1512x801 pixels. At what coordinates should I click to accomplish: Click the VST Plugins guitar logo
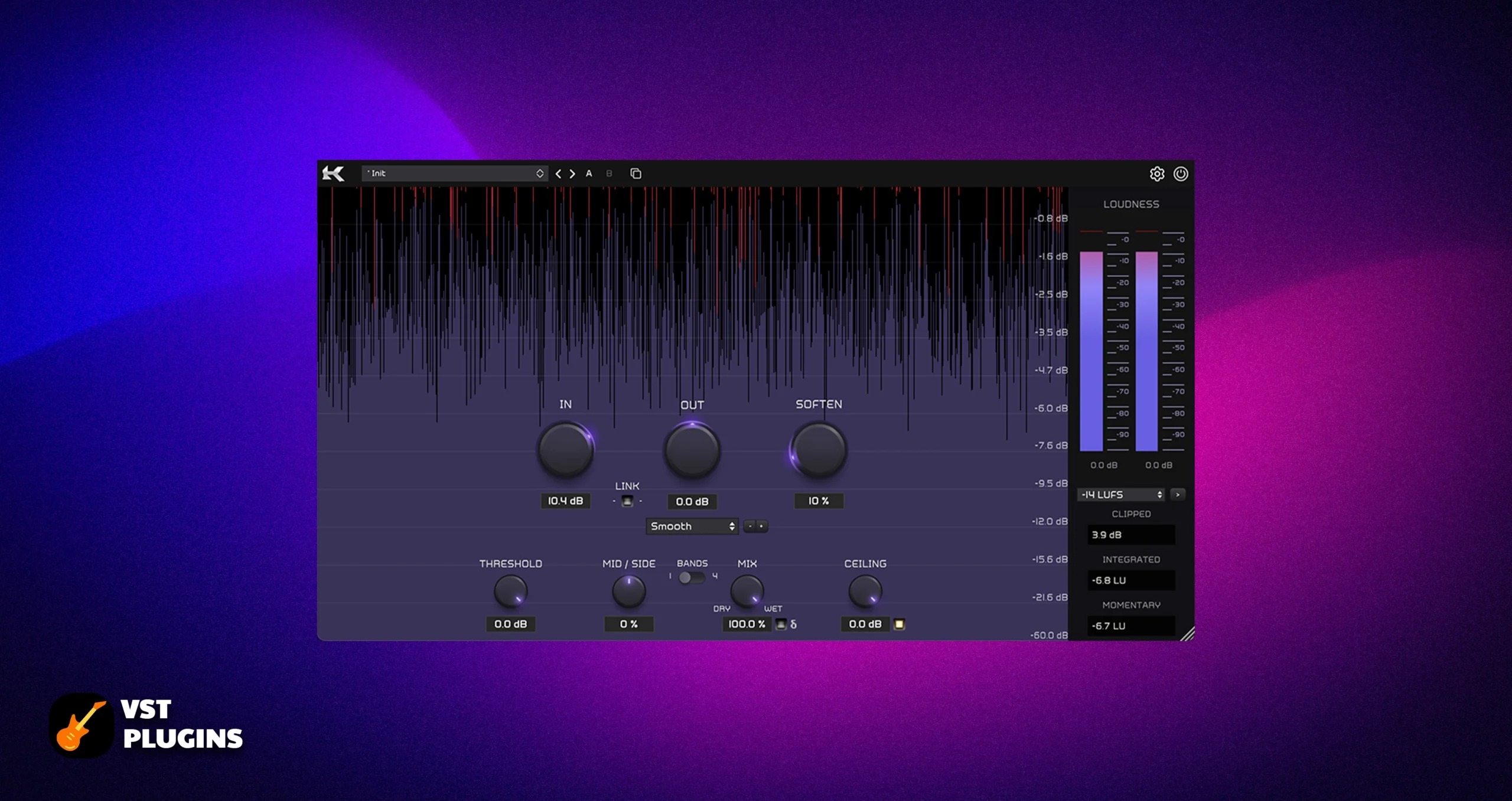click(x=82, y=725)
